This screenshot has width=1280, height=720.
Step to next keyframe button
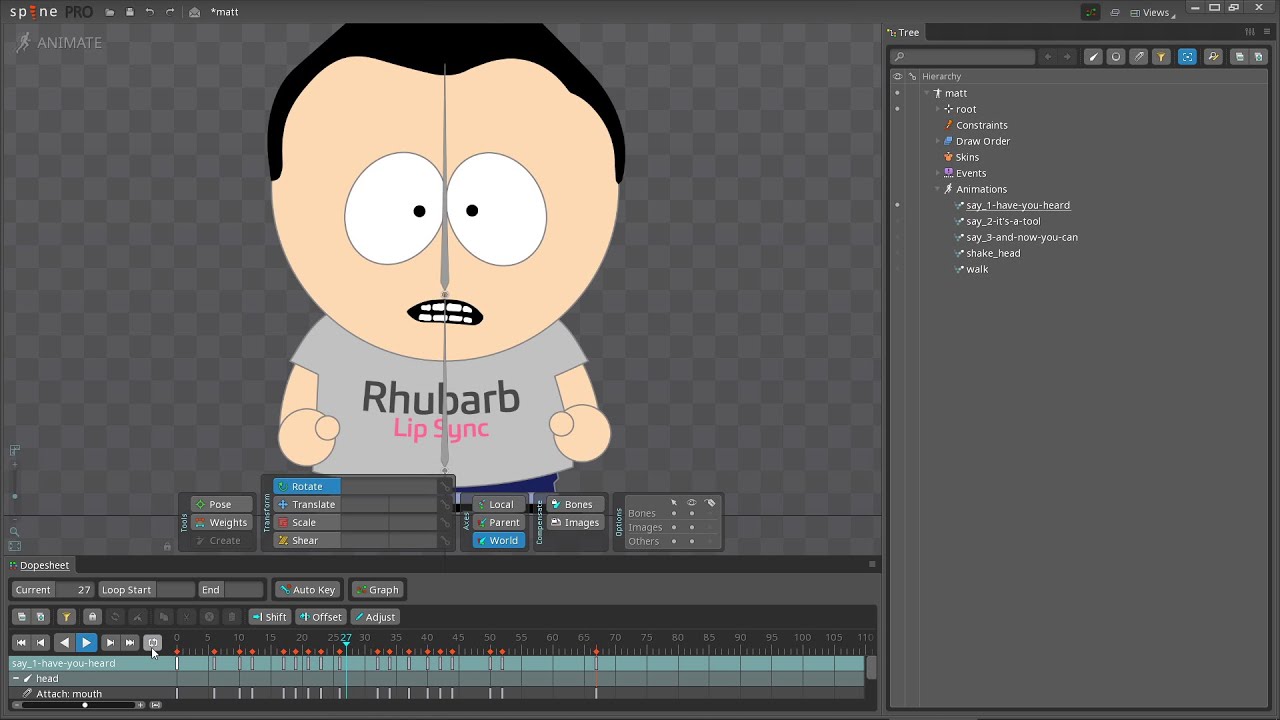click(x=110, y=643)
